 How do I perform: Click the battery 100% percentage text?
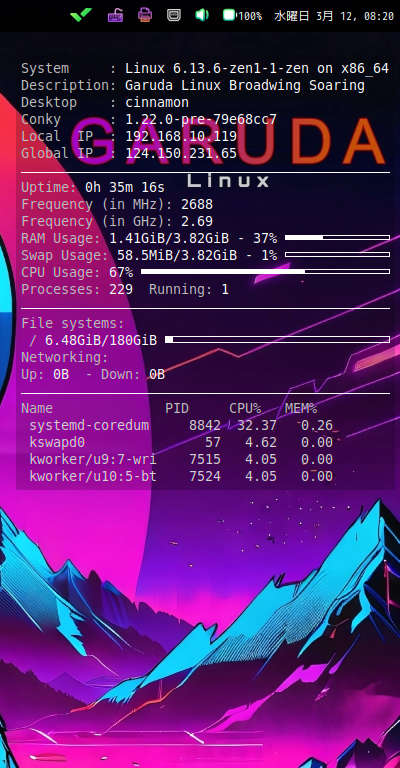(250, 16)
